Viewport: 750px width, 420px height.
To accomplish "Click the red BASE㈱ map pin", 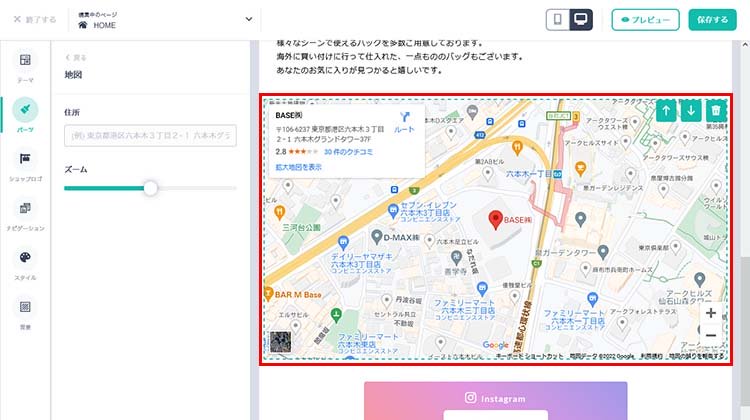I will [x=496, y=220].
